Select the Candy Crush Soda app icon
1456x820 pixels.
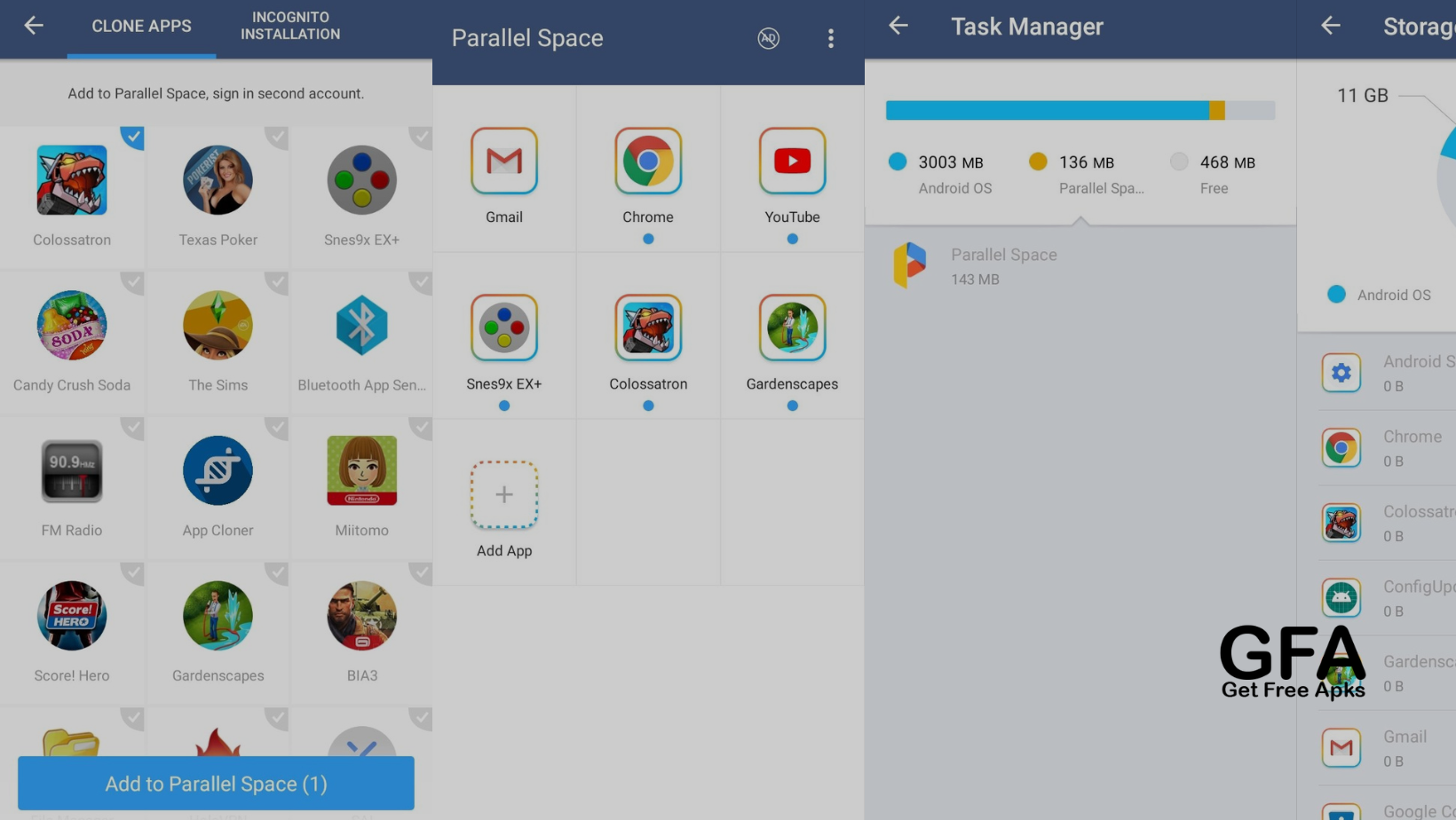pos(72,326)
